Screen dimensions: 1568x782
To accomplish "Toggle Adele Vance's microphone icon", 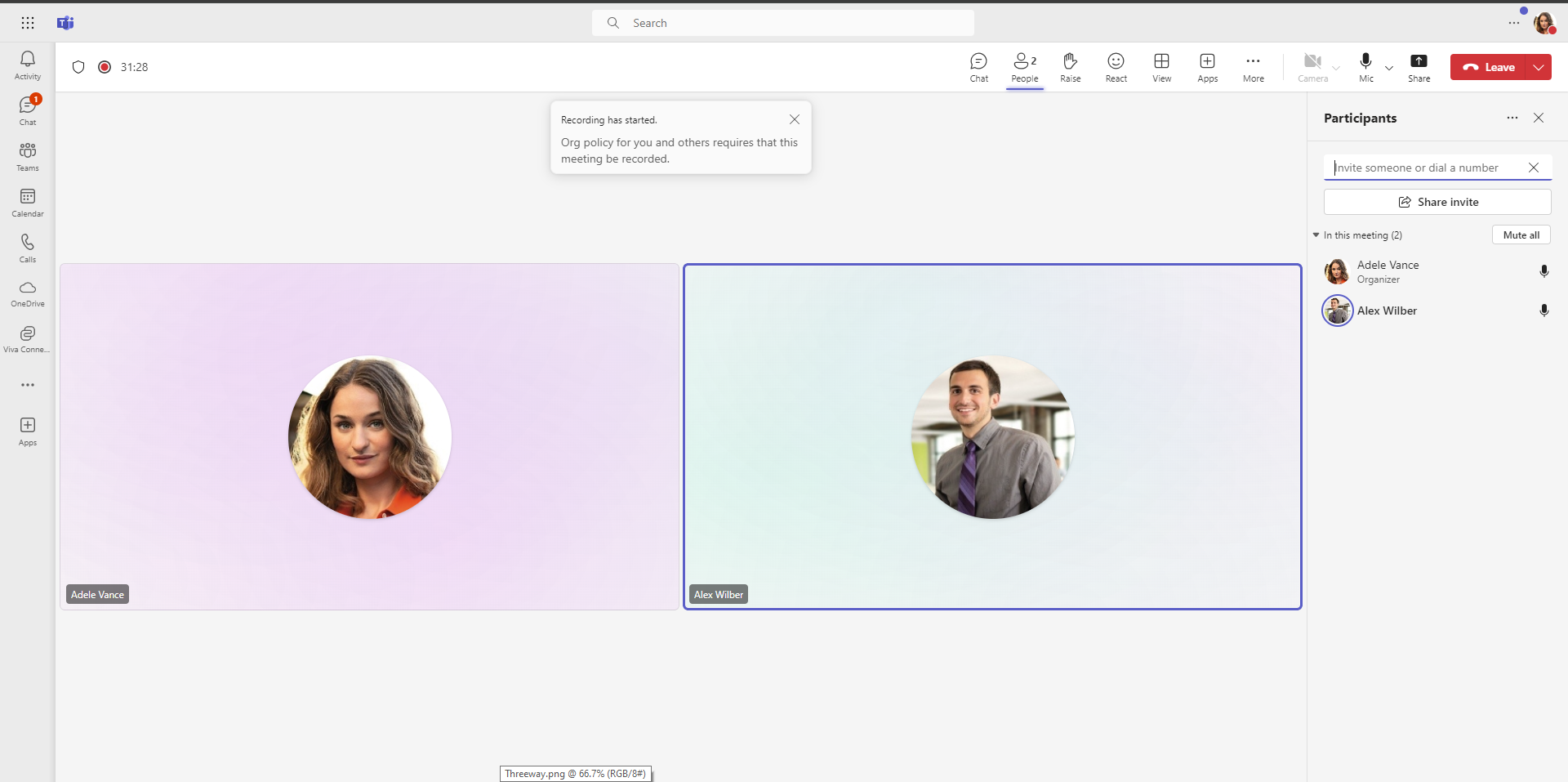I will pyautogui.click(x=1544, y=271).
